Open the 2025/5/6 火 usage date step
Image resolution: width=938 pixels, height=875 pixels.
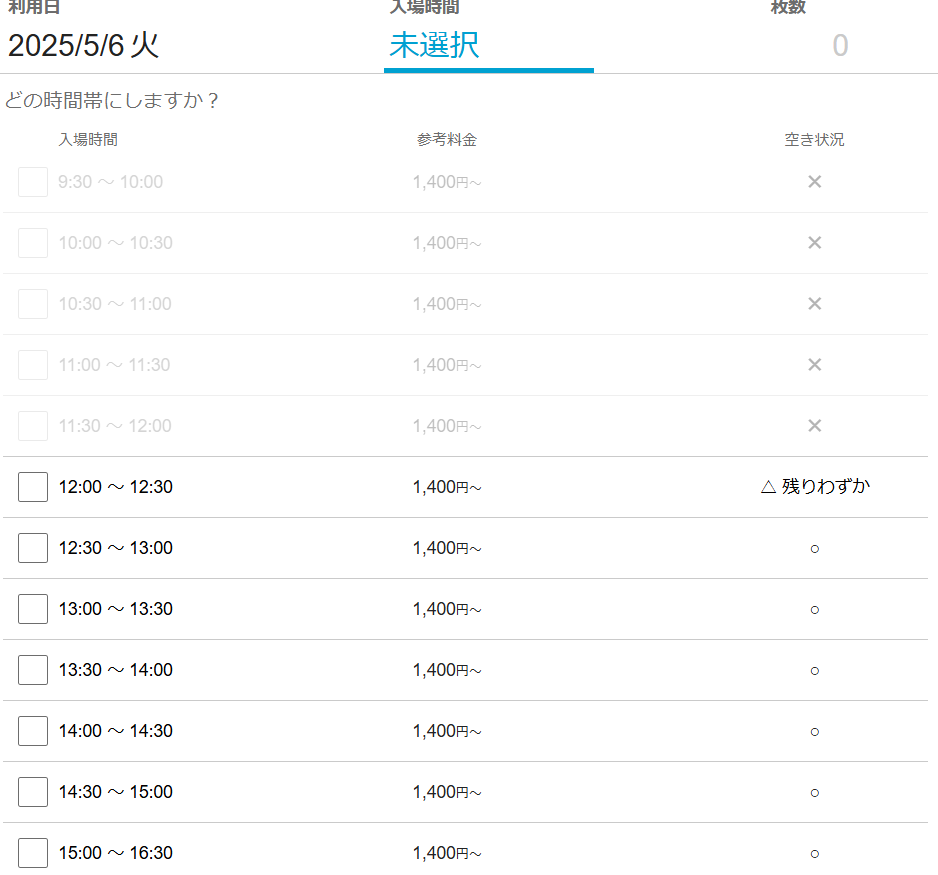tap(84, 45)
